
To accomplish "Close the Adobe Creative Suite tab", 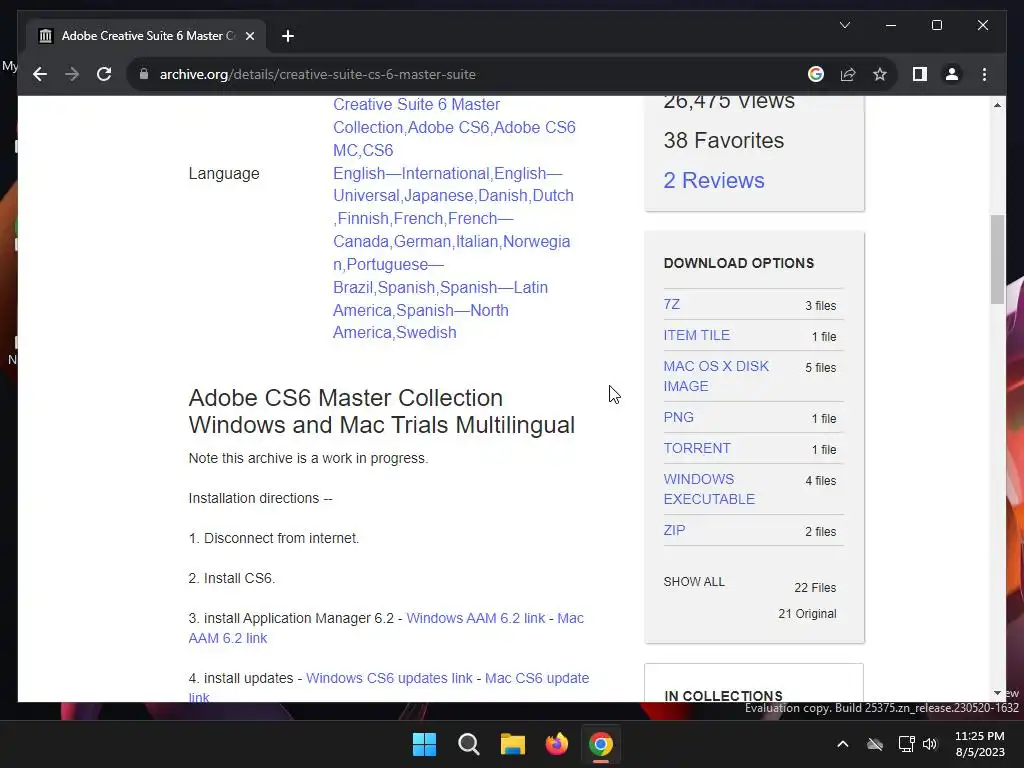I will pos(249,36).
